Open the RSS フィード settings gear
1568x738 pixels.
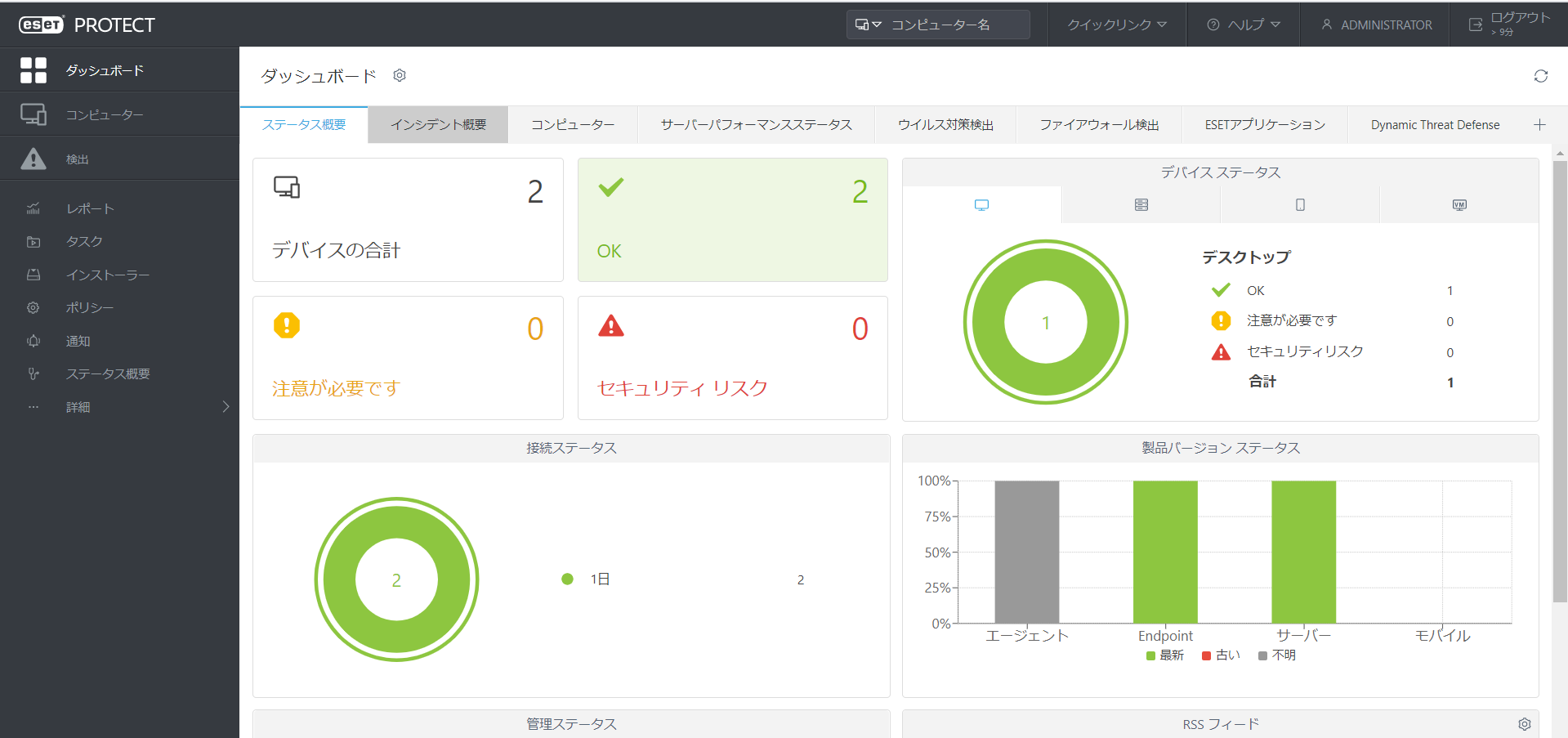click(x=1524, y=724)
